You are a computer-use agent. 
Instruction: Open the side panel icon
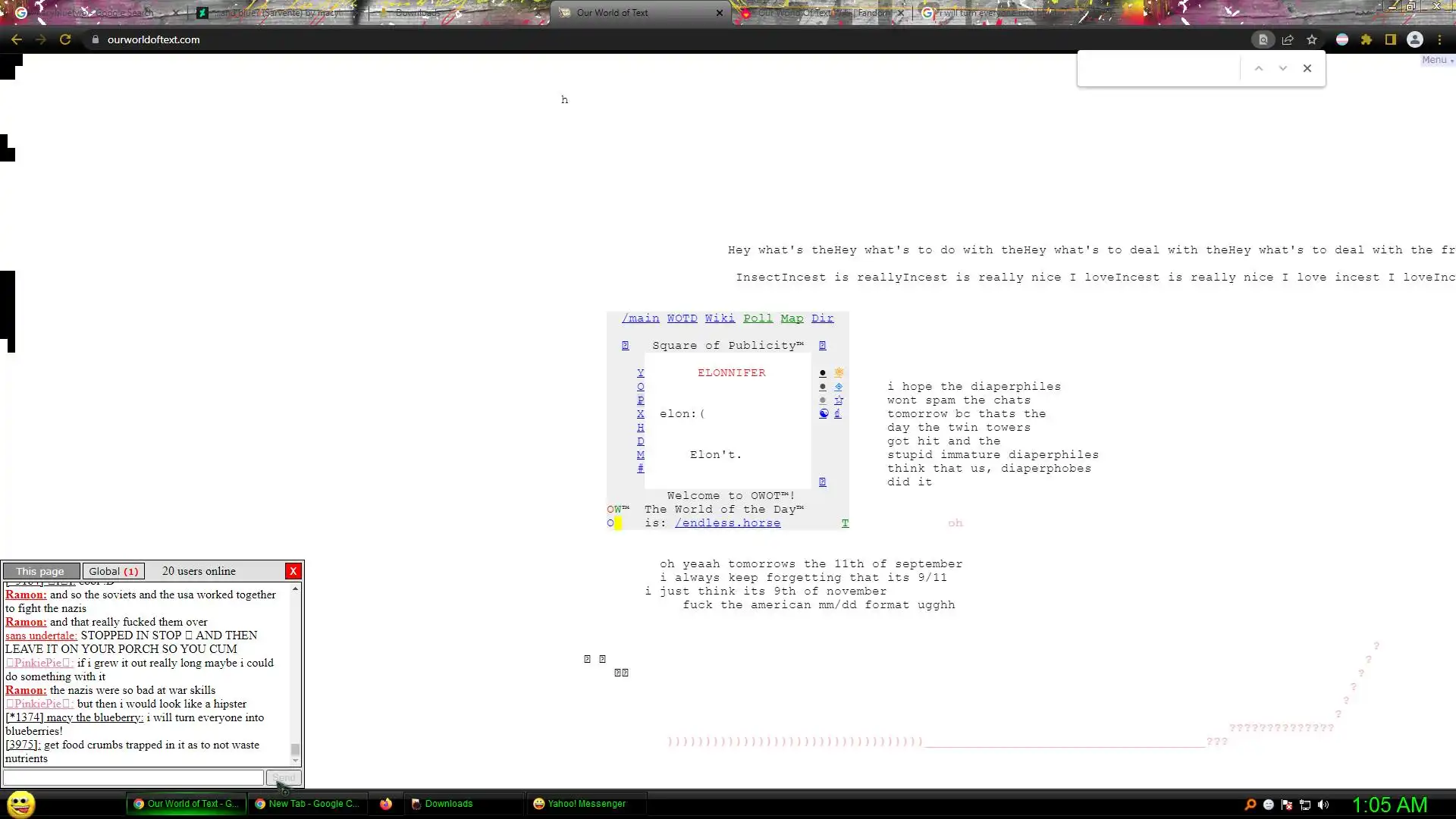(x=1391, y=39)
